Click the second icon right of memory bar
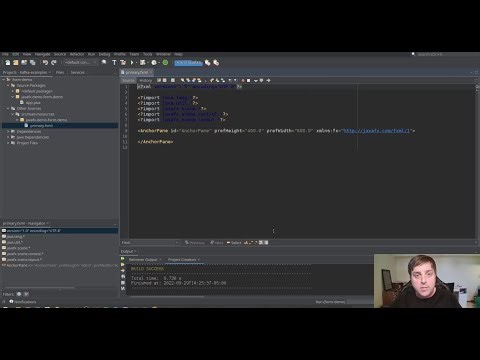The height and width of the screenshot is (360, 480). (216, 62)
